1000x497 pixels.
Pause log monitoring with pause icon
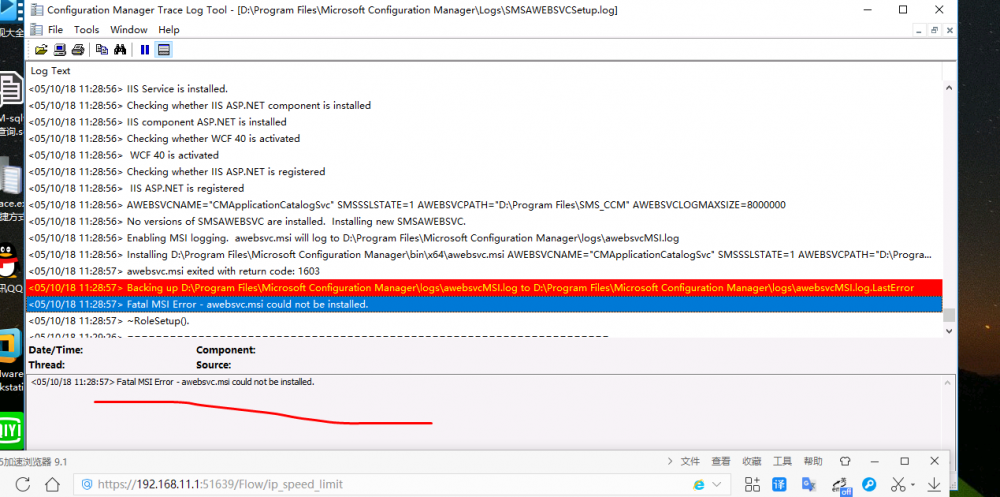pyautogui.click(x=145, y=50)
